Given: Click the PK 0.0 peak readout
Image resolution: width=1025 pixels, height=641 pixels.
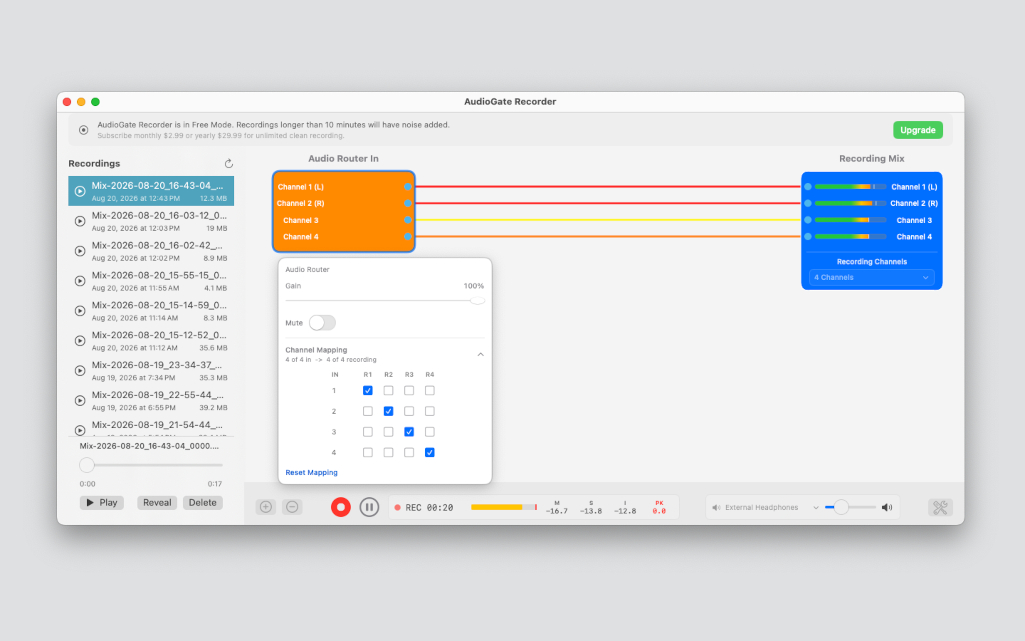Looking at the screenshot, I should click(x=659, y=508).
